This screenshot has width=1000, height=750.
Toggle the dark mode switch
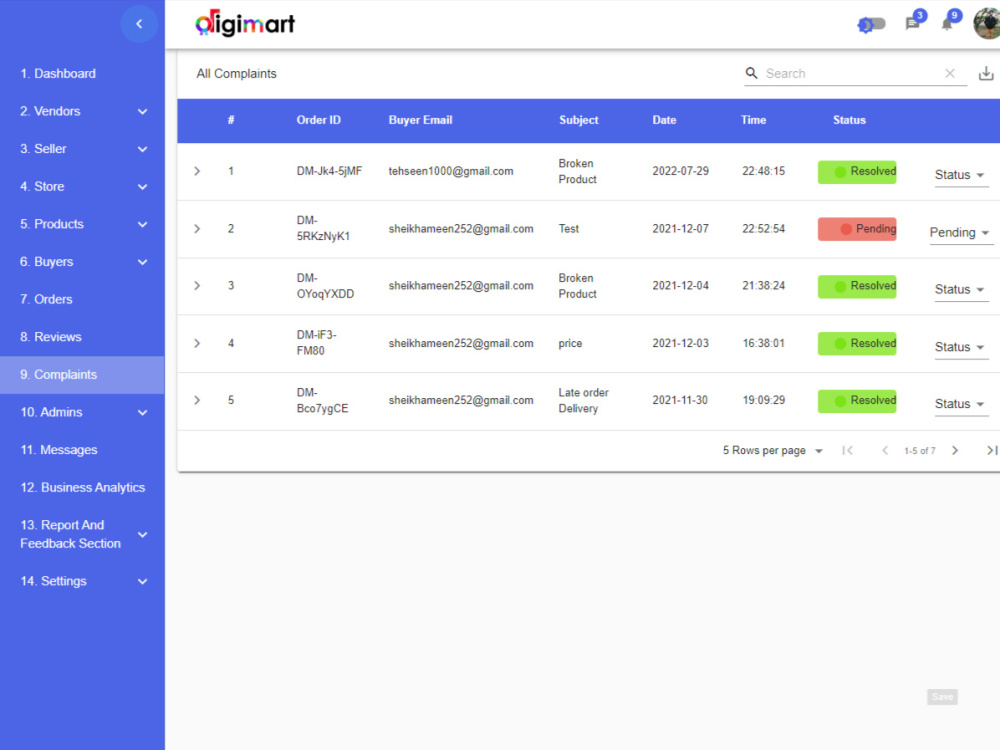coord(872,24)
